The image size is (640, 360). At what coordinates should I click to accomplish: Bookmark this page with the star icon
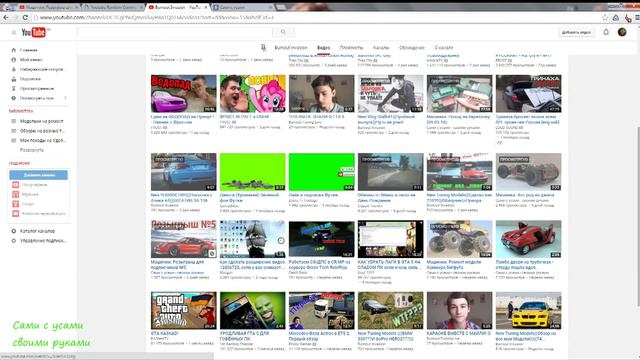(x=605, y=18)
